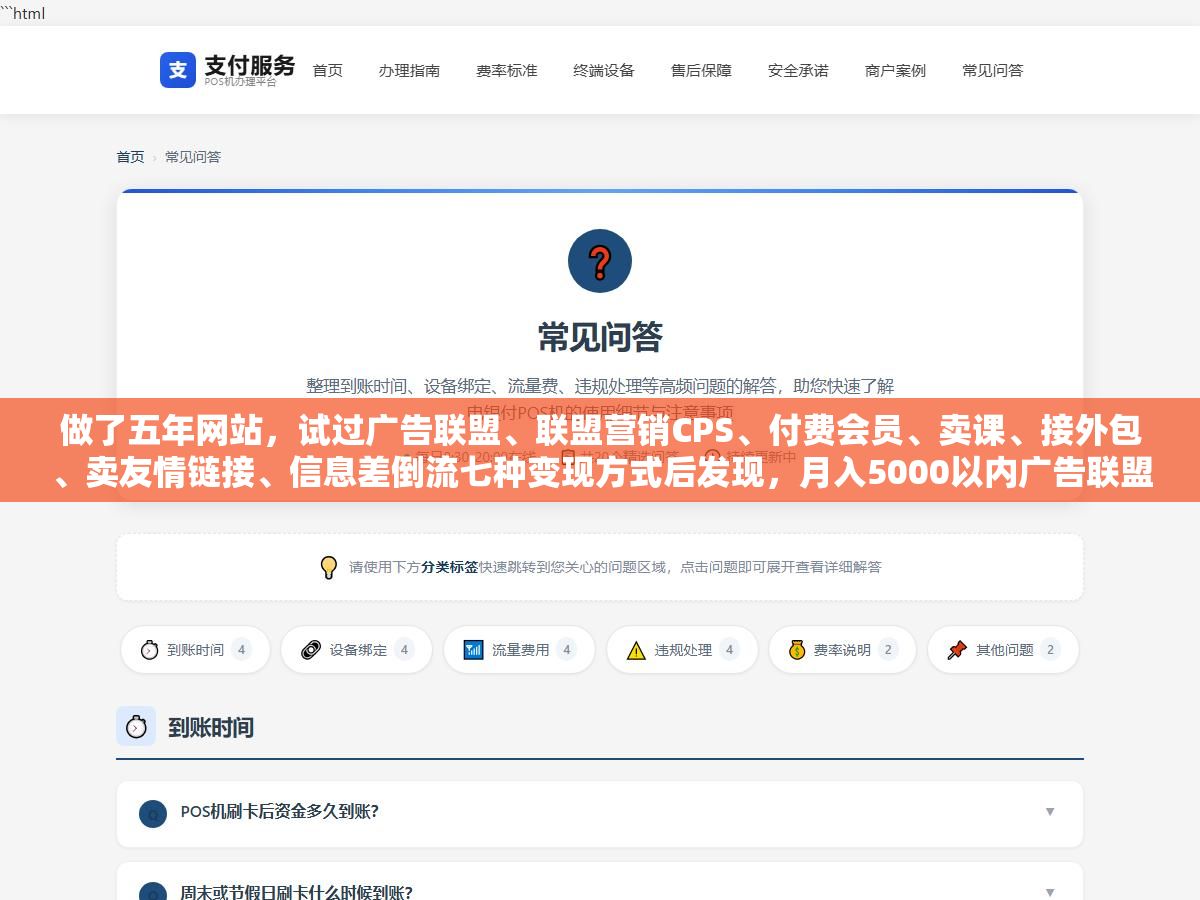Jump to 违规处理 category tag
1200x900 pixels.
coord(682,650)
